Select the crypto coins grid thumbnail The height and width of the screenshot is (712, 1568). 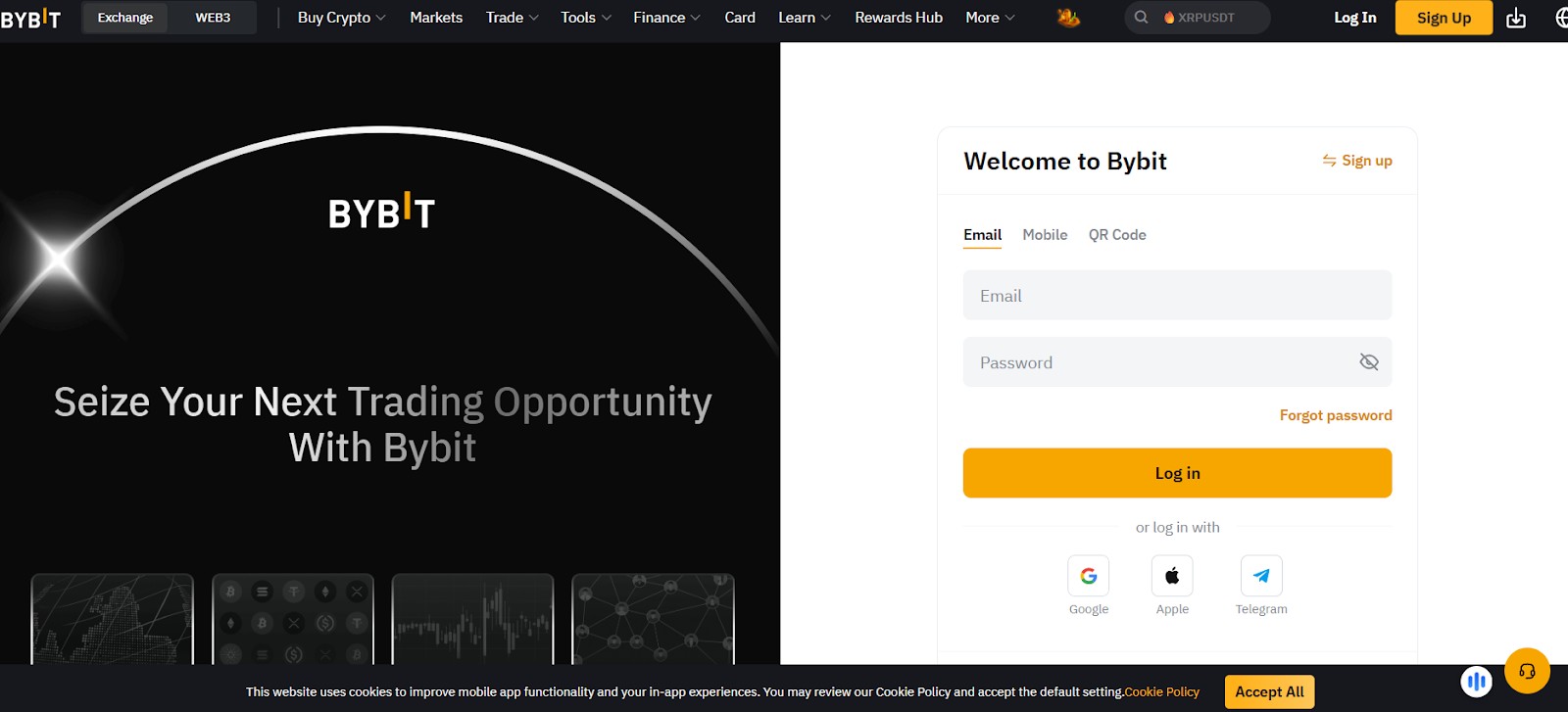click(293, 619)
